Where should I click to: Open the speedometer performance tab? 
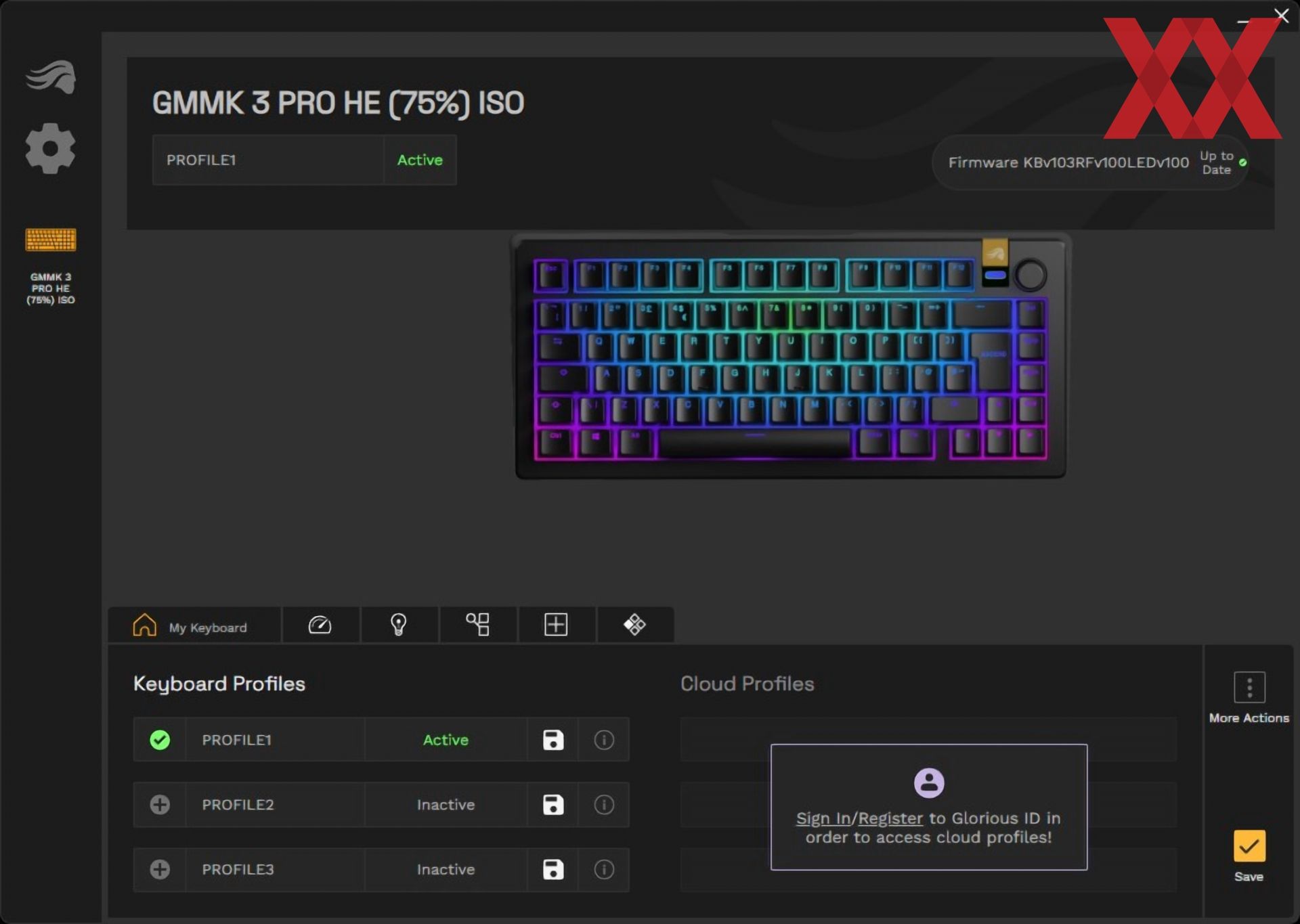[320, 624]
